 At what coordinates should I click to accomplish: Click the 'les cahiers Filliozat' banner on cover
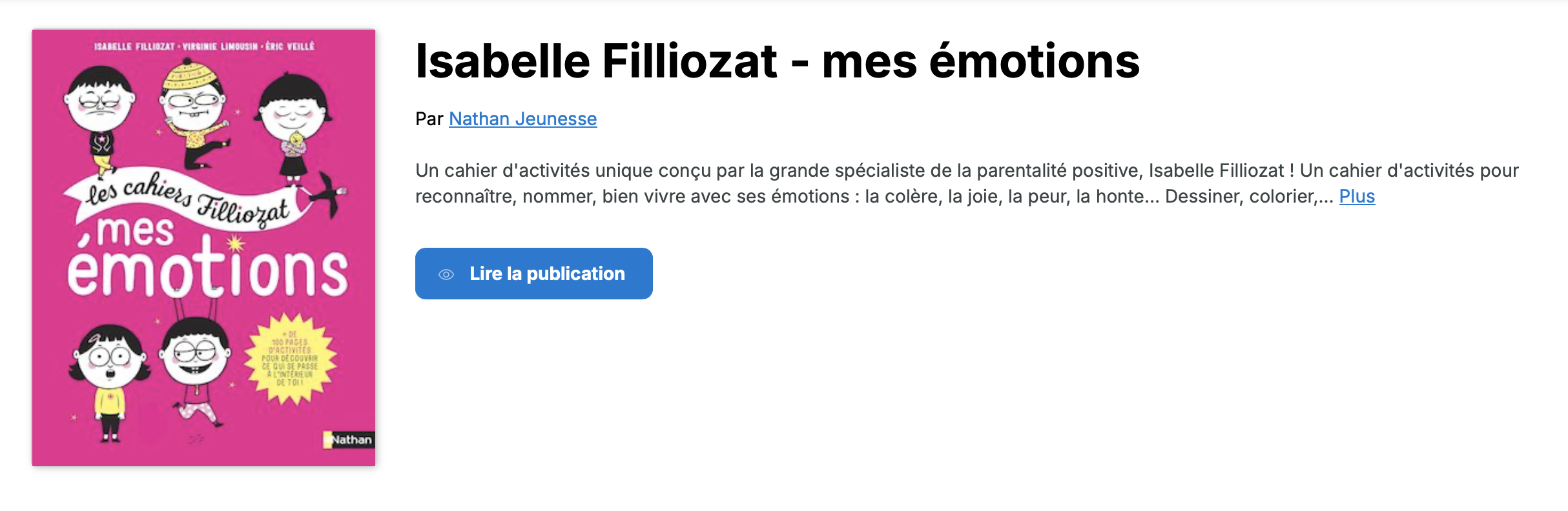point(187,200)
